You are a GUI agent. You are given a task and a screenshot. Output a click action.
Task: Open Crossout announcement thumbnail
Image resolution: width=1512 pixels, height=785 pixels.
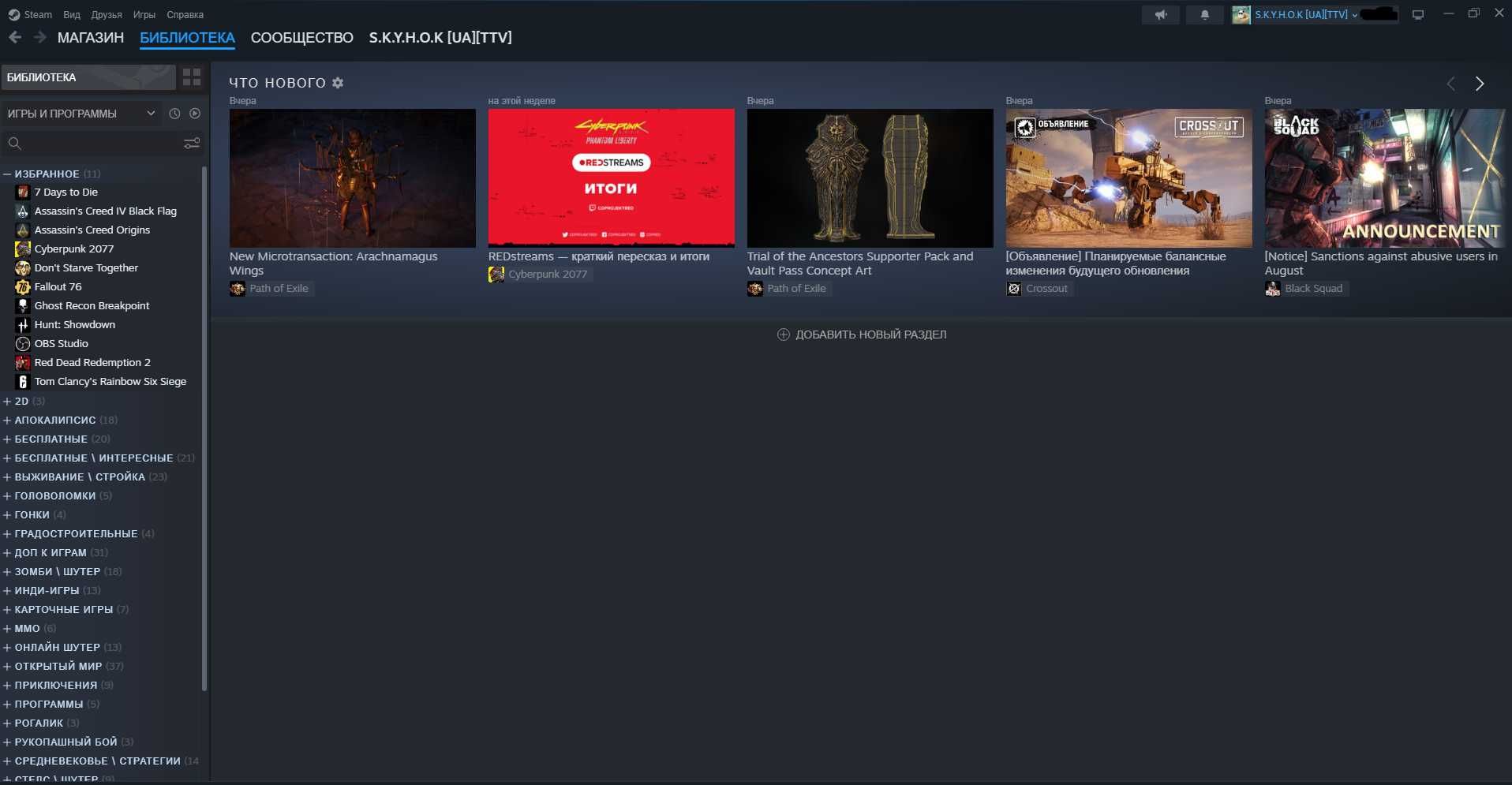point(1128,178)
